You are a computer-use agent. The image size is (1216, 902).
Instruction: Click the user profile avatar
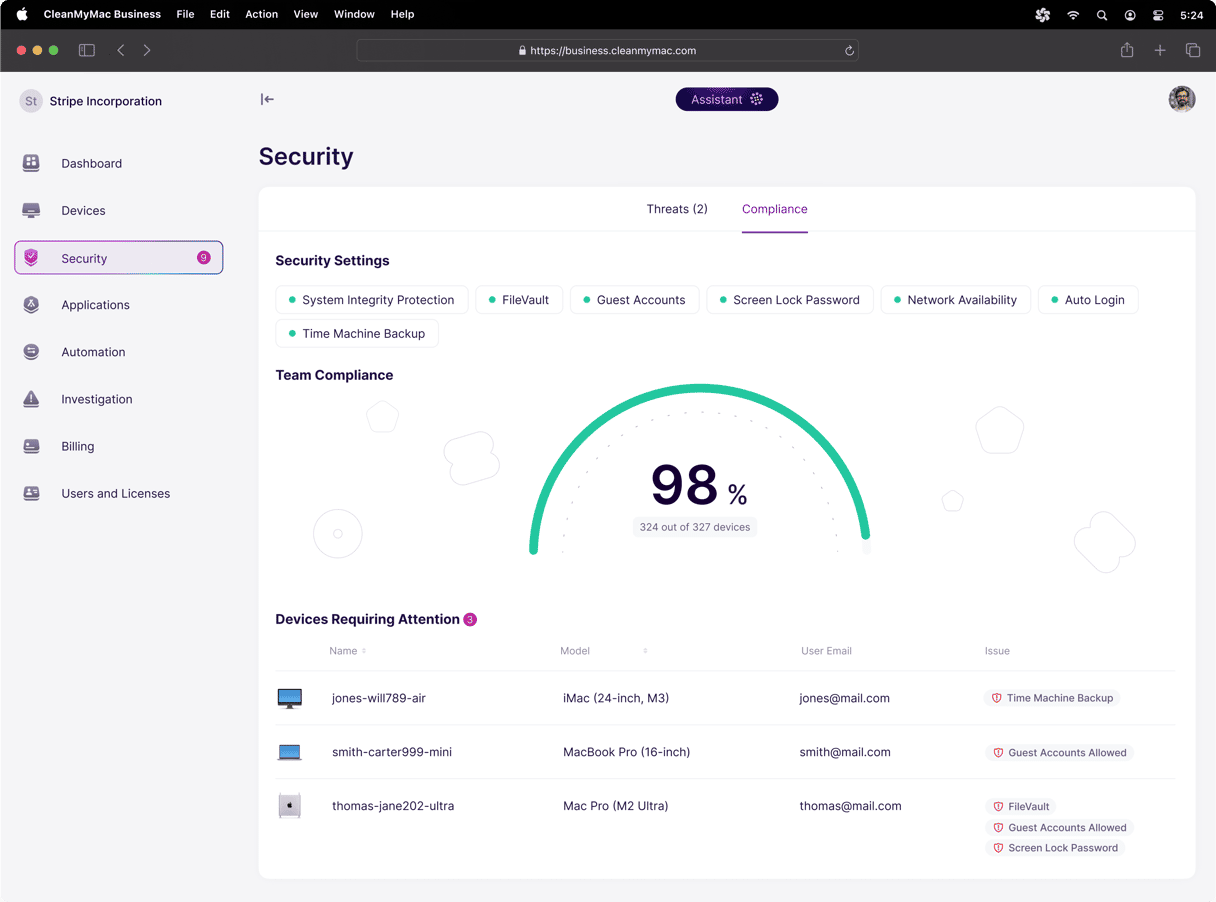[1182, 99]
